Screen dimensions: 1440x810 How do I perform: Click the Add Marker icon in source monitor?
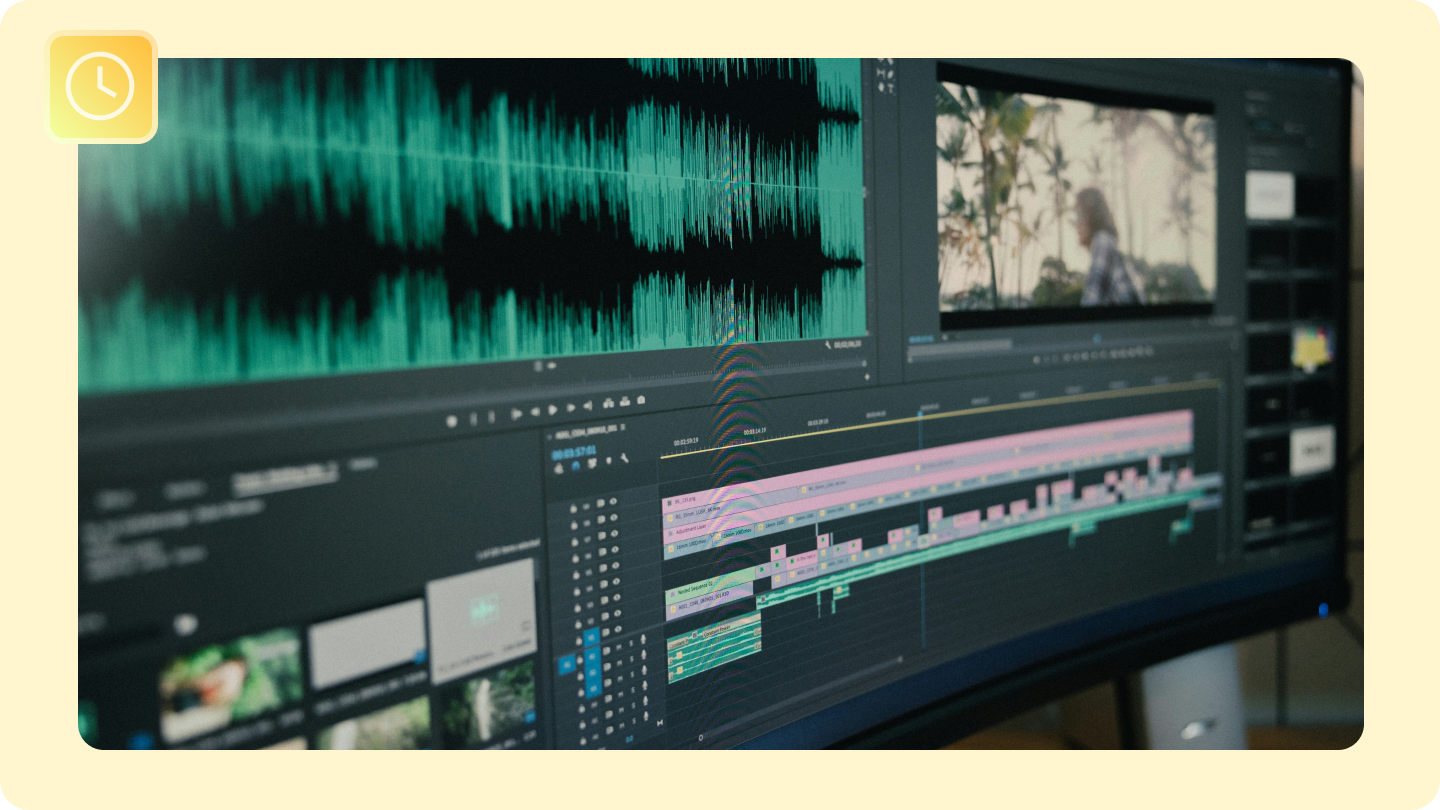point(451,421)
